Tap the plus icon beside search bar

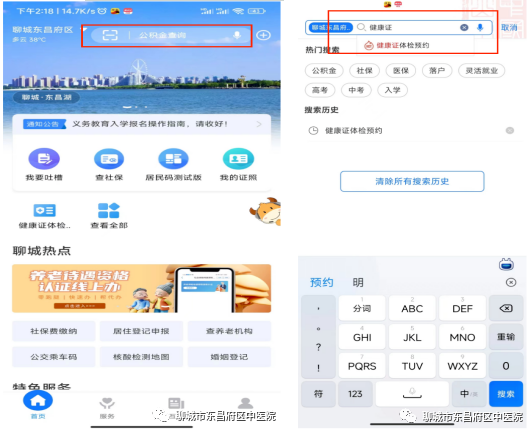point(264,35)
